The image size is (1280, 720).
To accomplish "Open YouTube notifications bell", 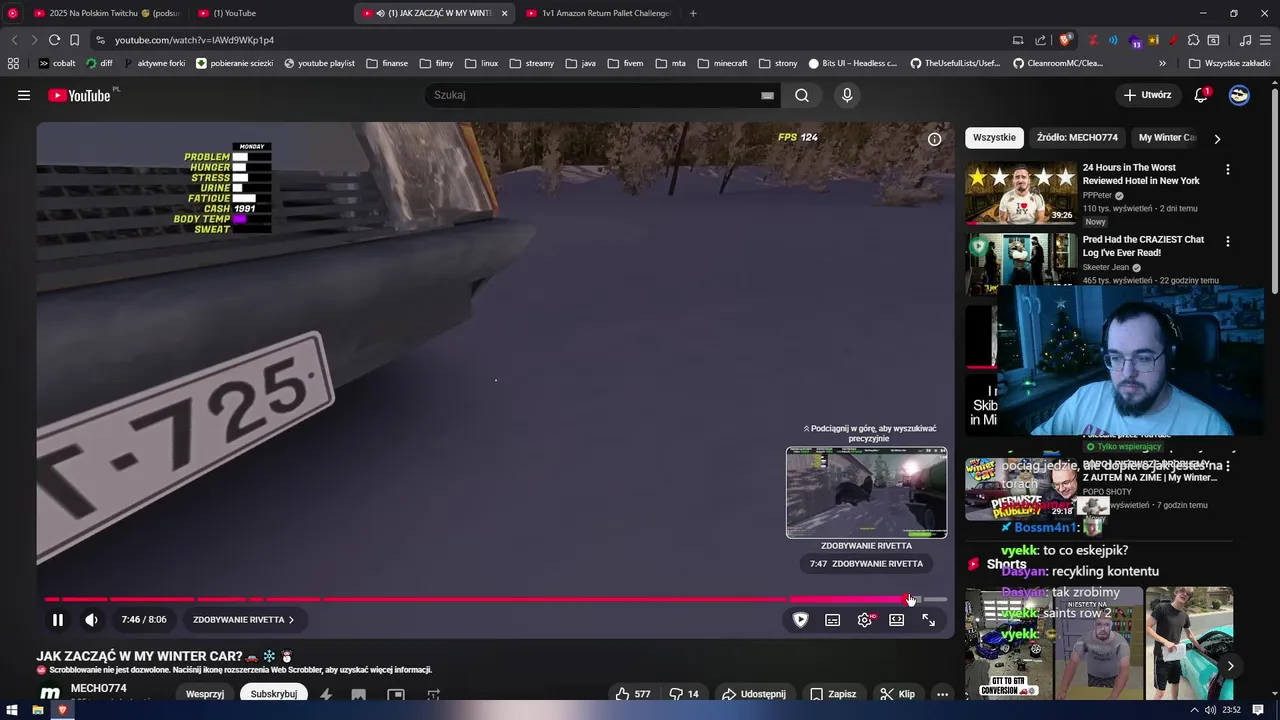I will 1201,95.
